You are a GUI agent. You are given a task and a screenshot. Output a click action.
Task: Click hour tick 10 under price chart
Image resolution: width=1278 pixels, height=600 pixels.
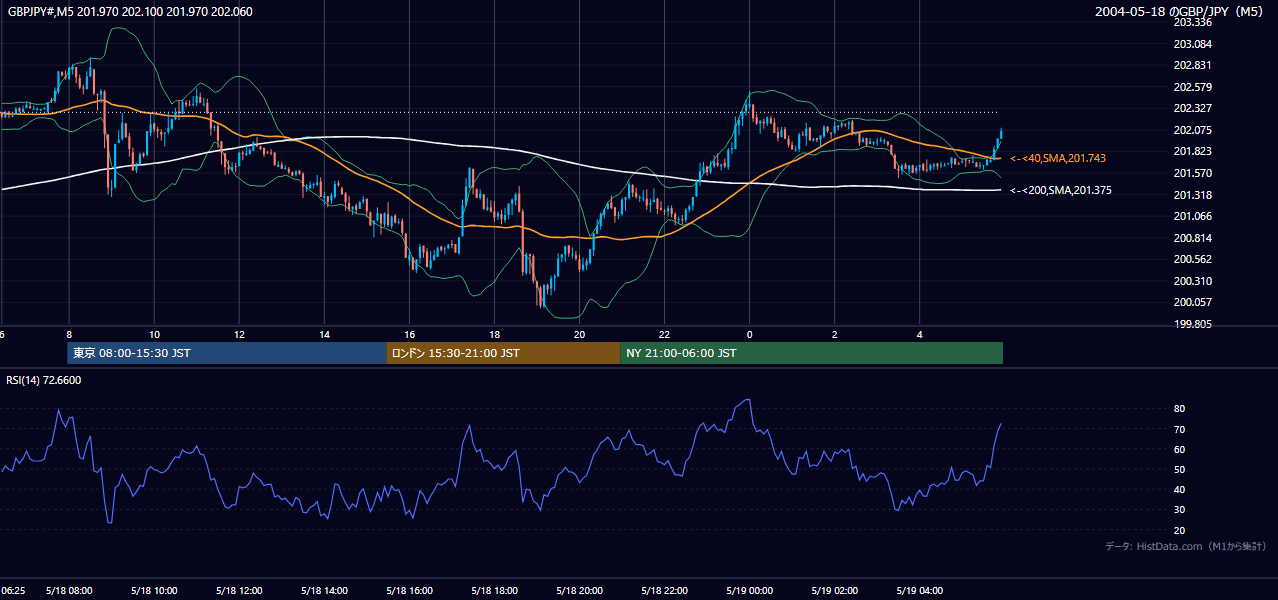coord(154,334)
